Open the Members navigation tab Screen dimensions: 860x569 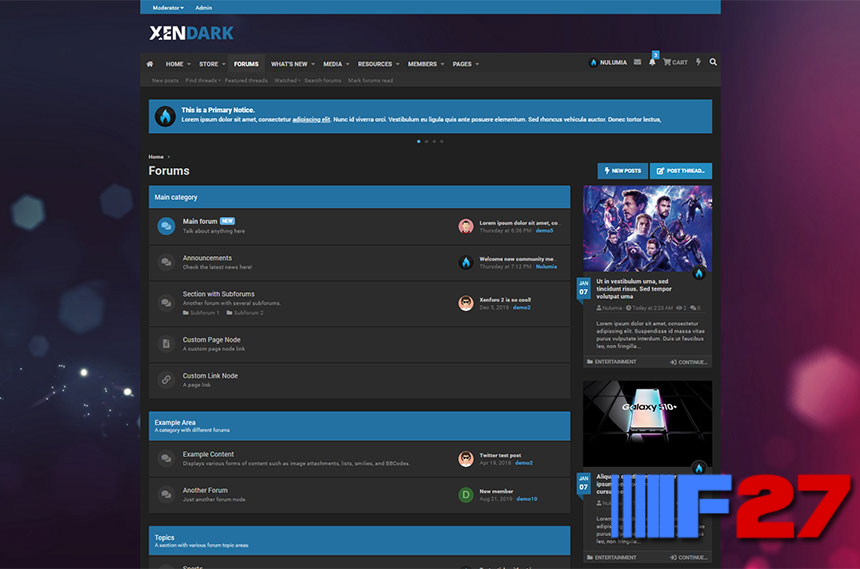coord(422,64)
